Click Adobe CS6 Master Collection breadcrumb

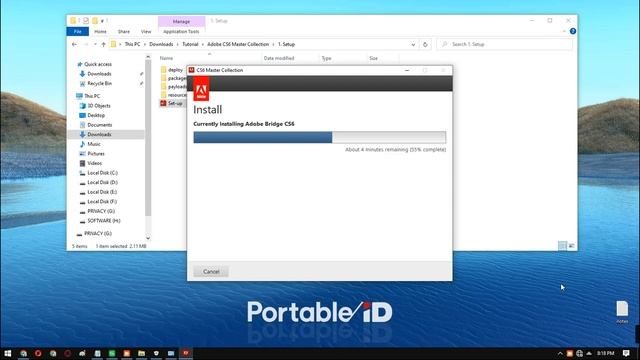pyautogui.click(x=238, y=44)
